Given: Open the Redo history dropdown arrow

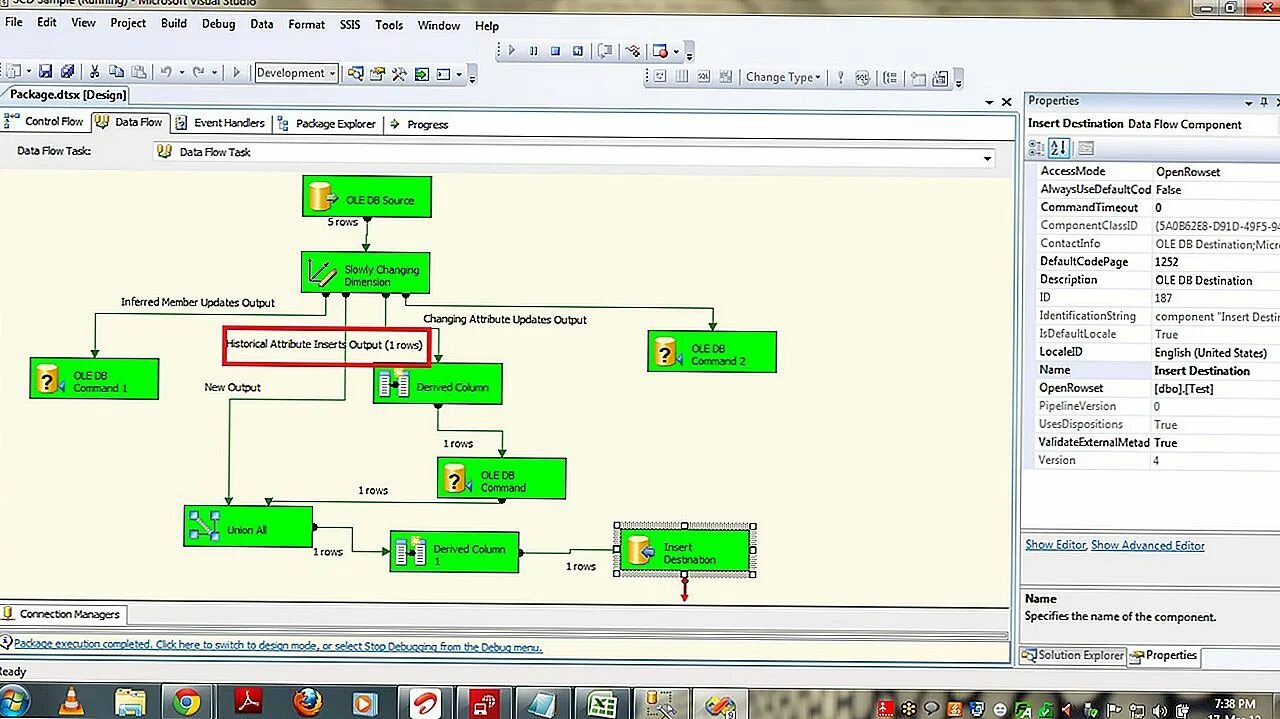Looking at the screenshot, I should pos(213,73).
